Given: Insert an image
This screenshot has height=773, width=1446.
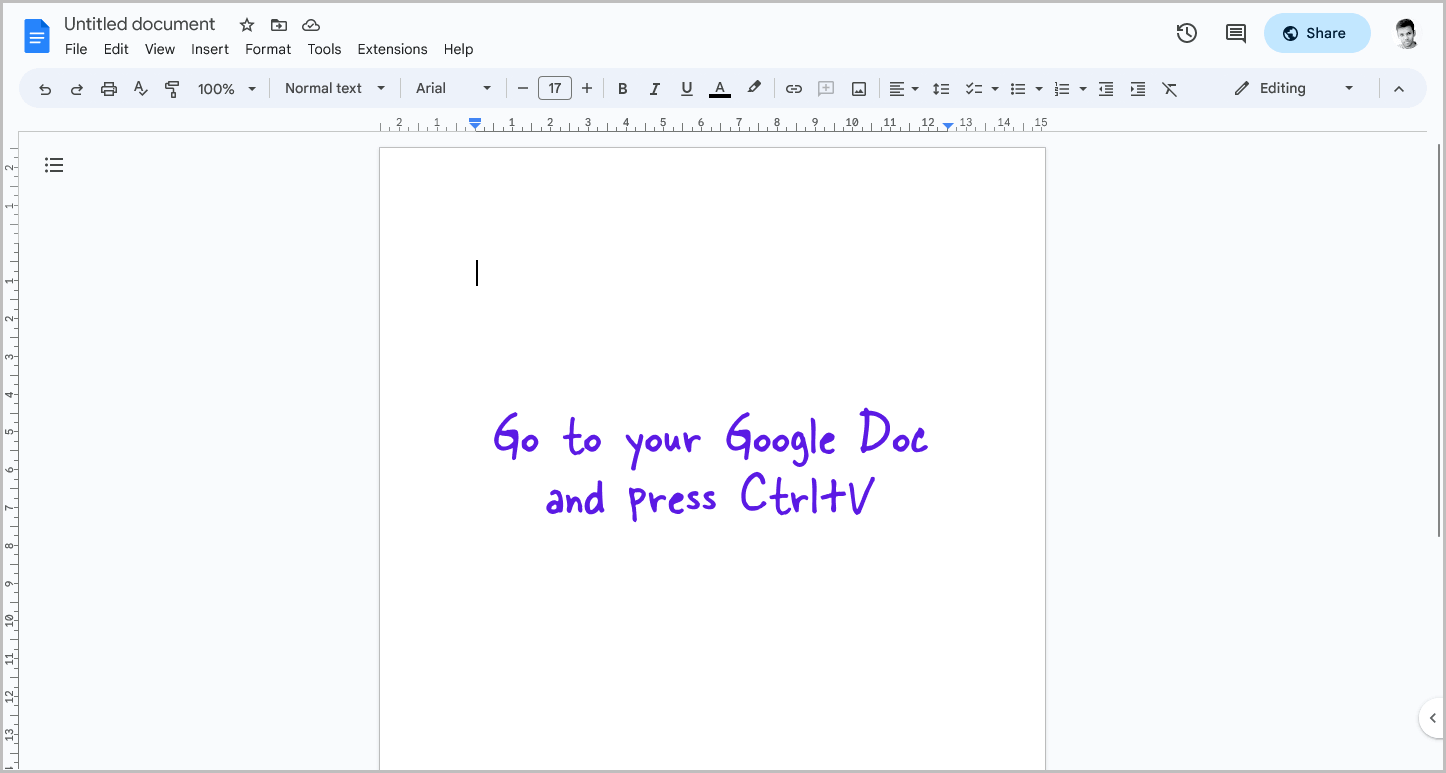Looking at the screenshot, I should pos(859,89).
